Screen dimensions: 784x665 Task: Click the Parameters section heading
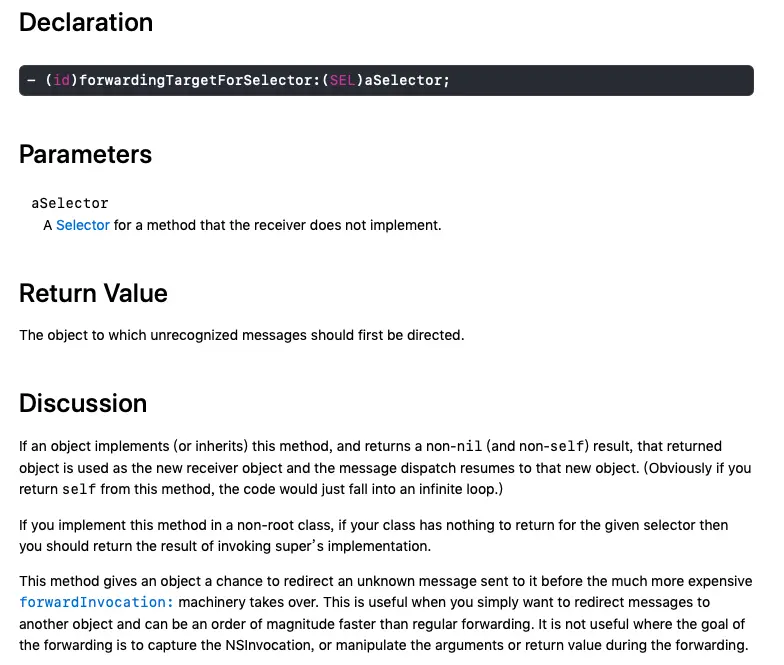86,154
